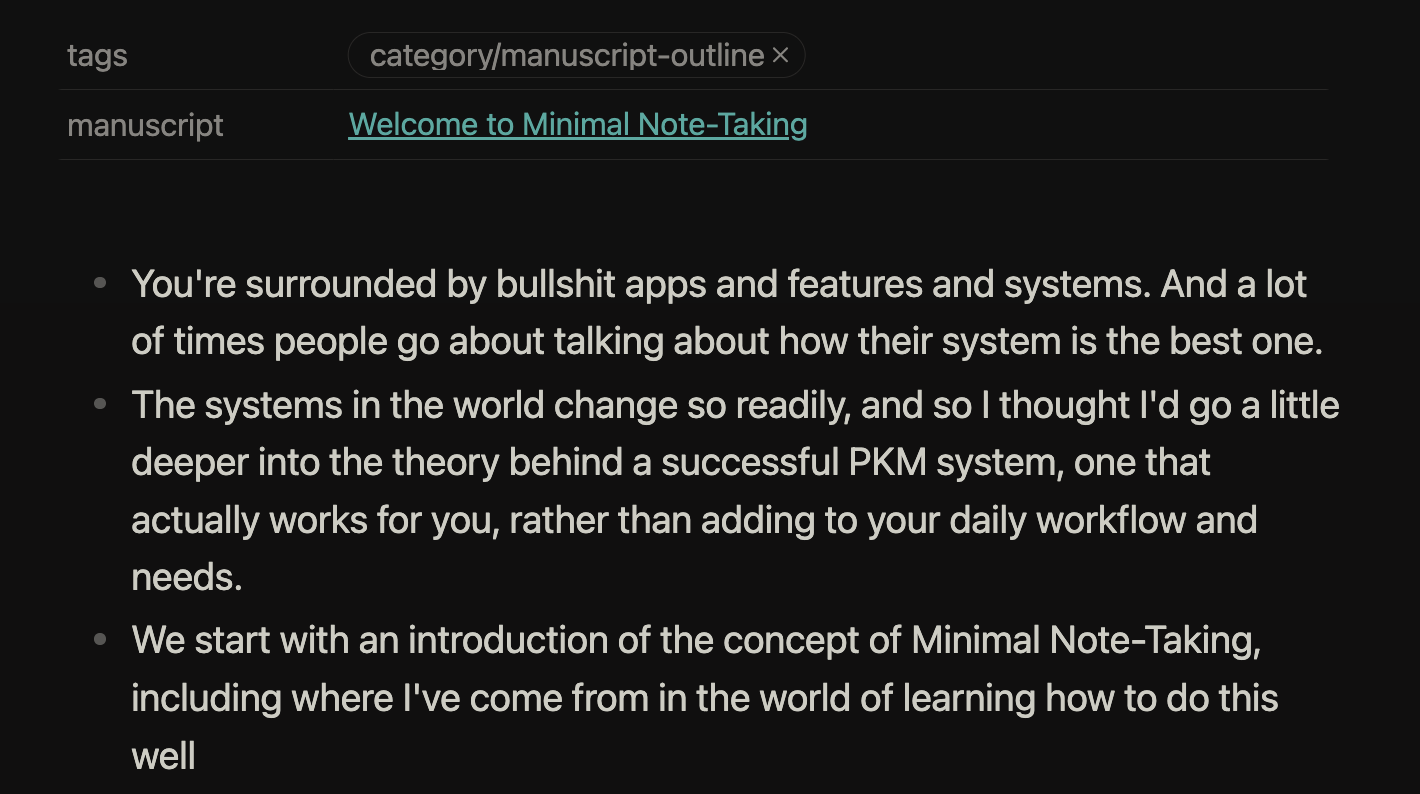The image size is (1420, 794).
Task: Click "Minimal Note-Taking," in the third bullet
Action: pos(1086,640)
